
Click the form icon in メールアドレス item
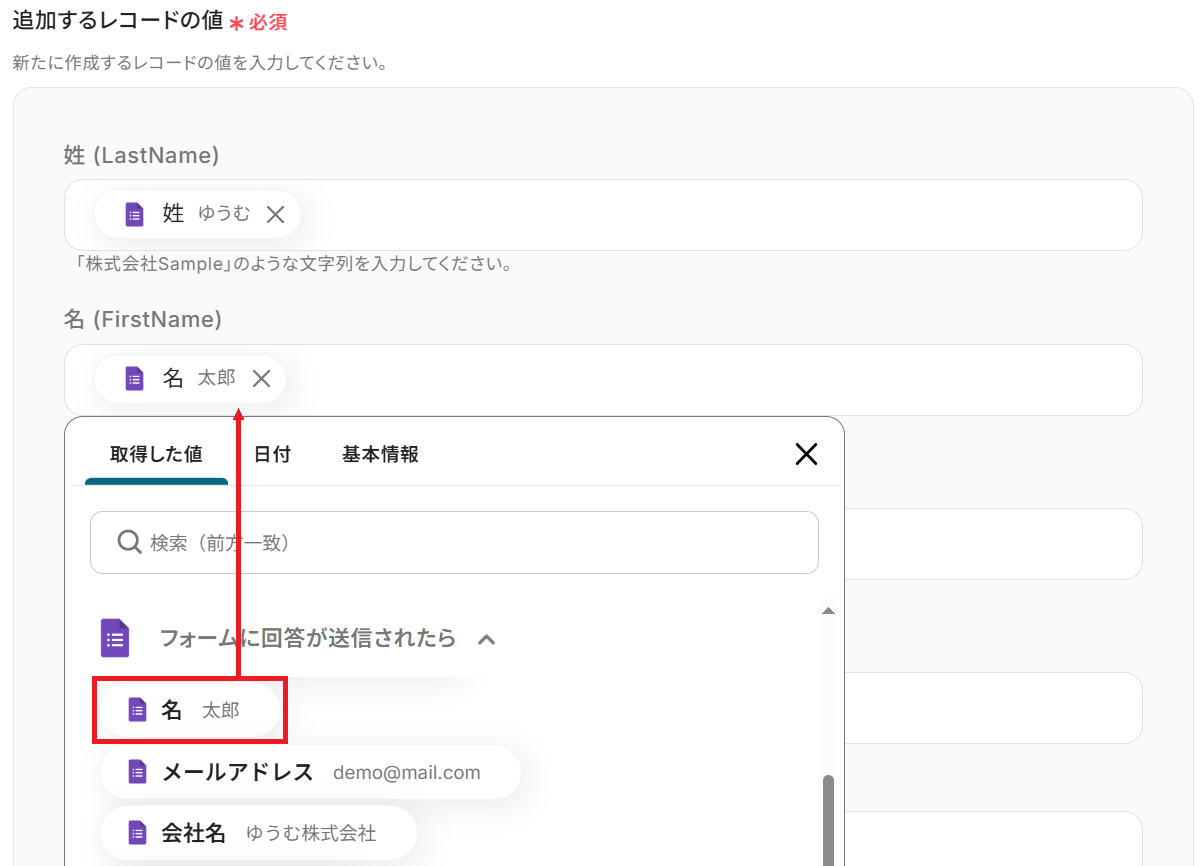pos(138,772)
